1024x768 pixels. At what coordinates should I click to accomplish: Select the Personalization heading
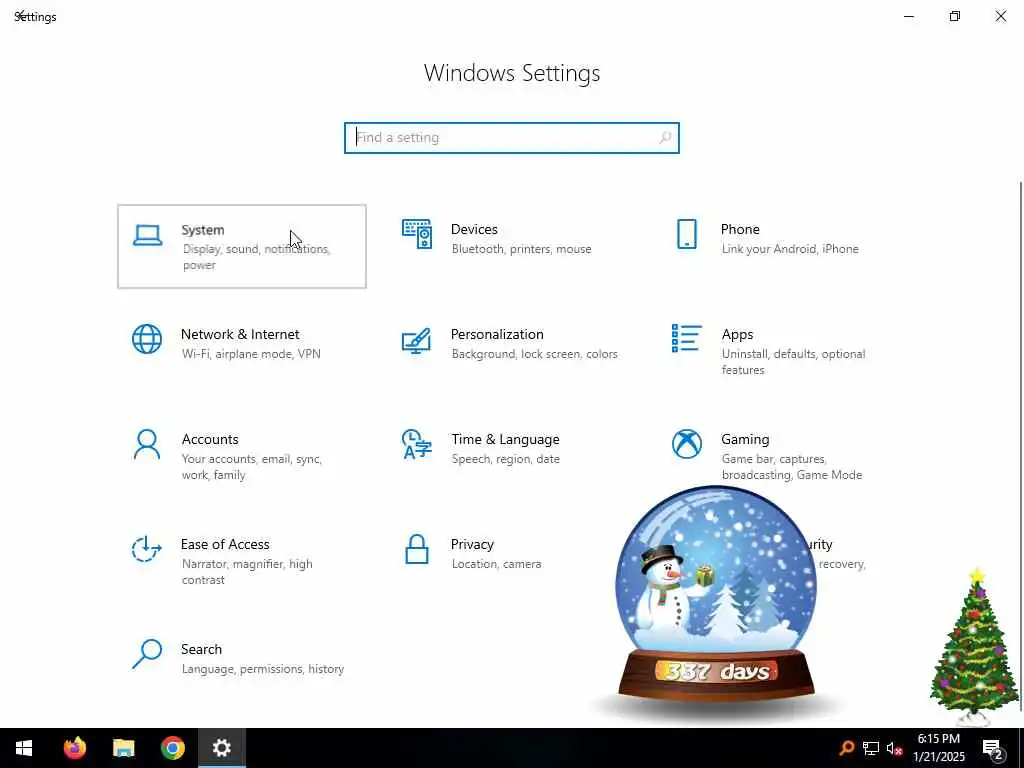pyautogui.click(x=497, y=334)
